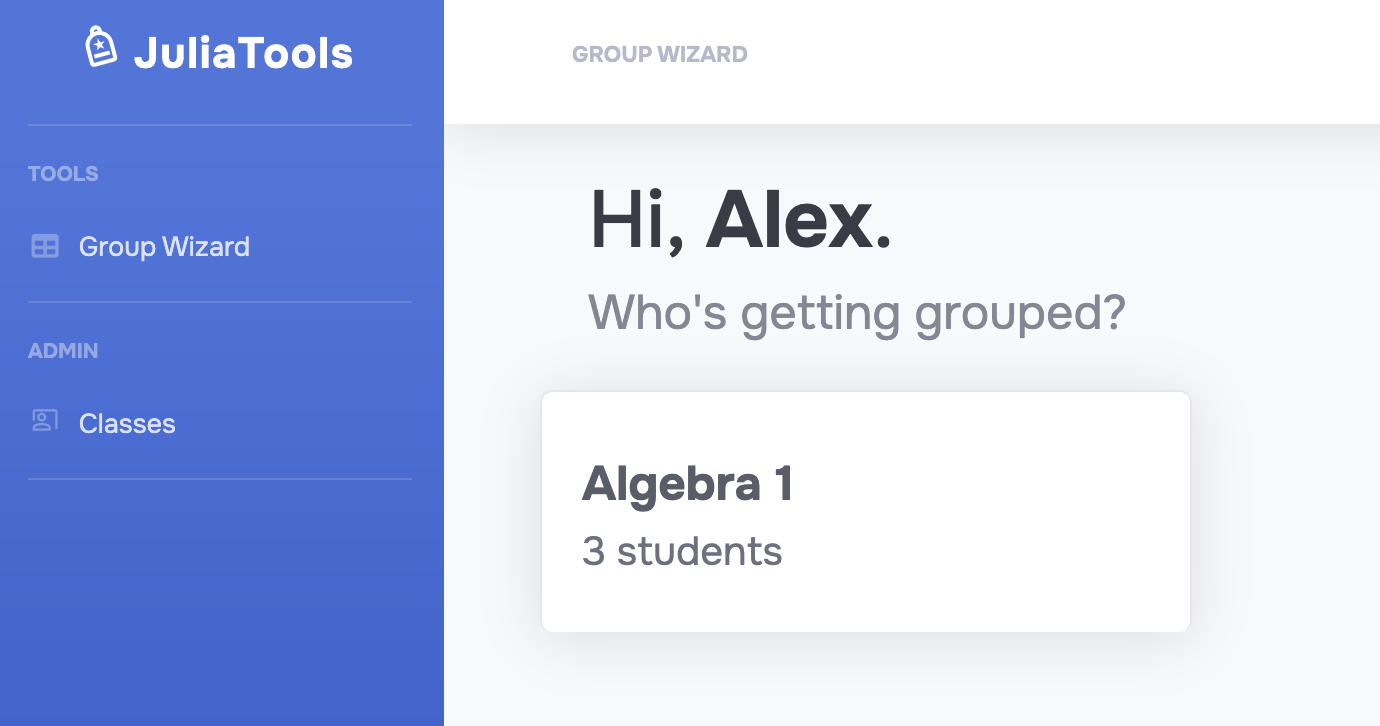Select the GROUP WIZARD header breadcrumb
This screenshot has height=726, width=1380.
(659, 54)
